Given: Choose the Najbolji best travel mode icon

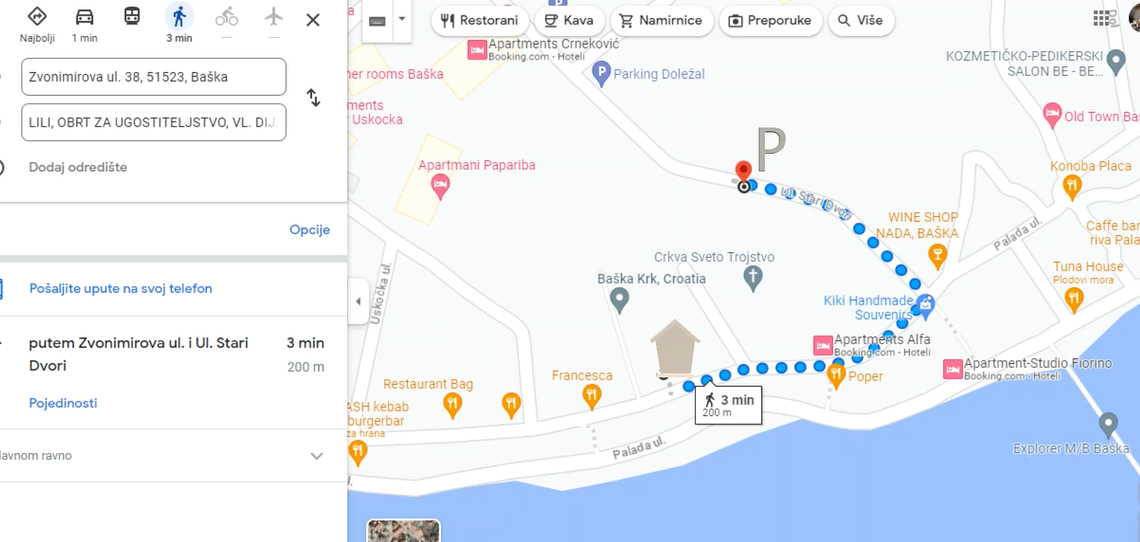Looking at the screenshot, I should (37, 16).
